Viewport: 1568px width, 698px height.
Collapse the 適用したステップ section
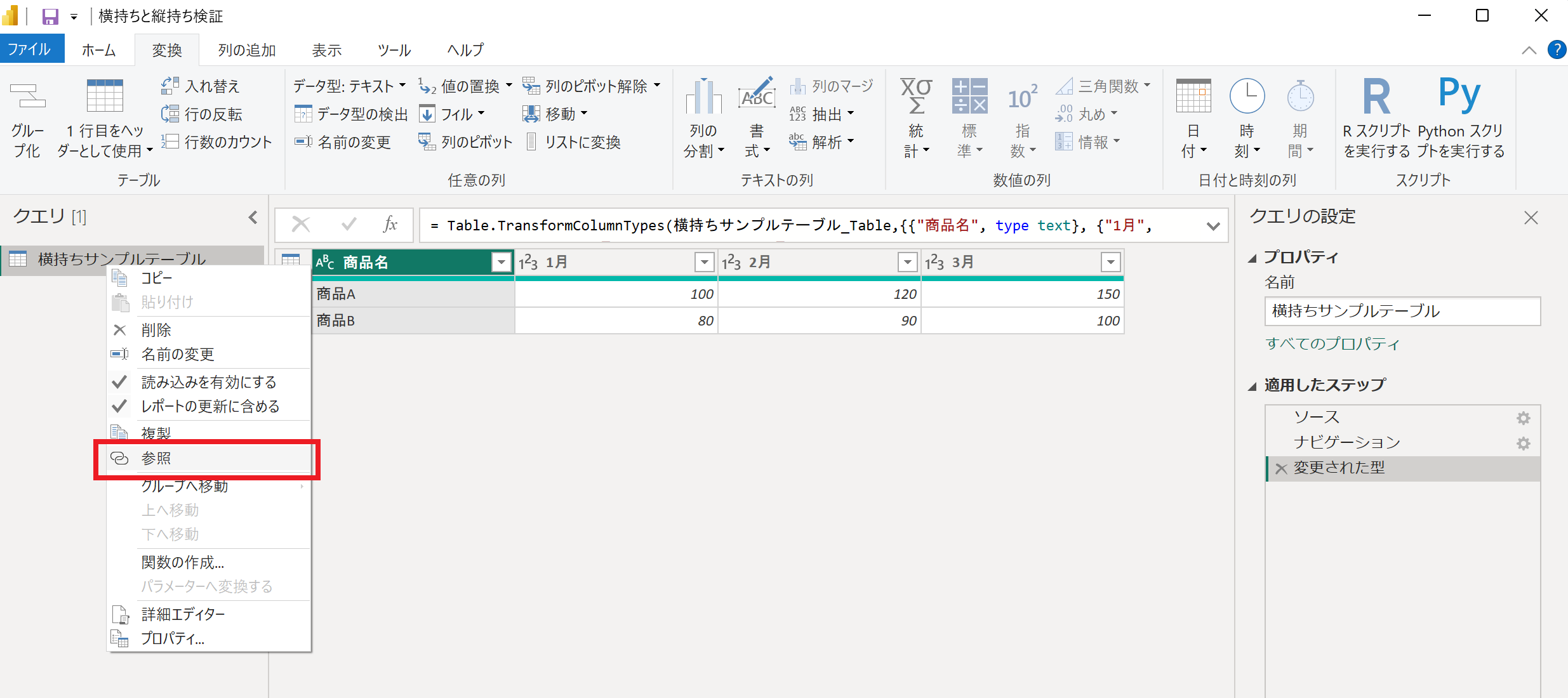1252,386
